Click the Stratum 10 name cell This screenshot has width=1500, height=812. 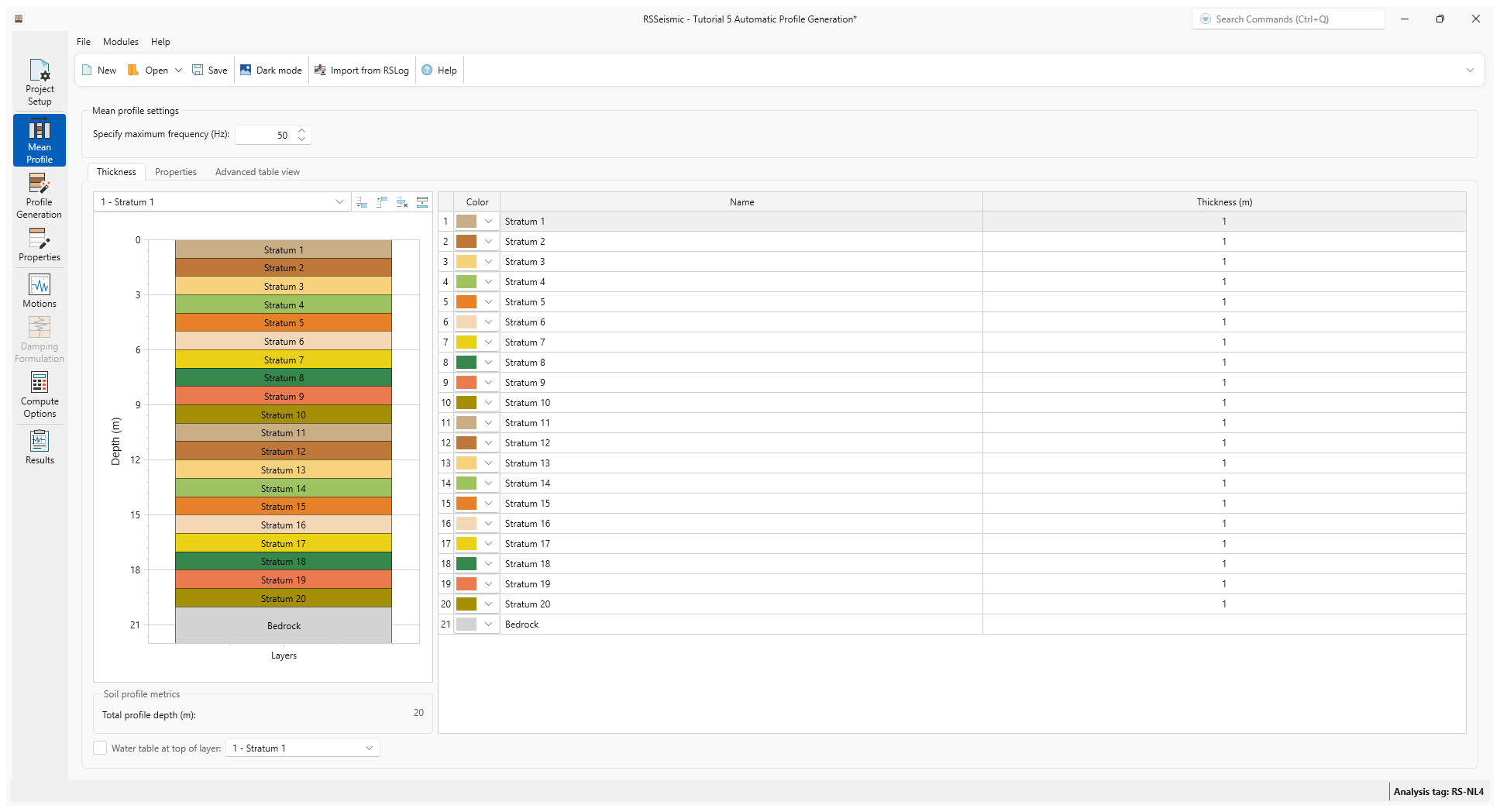(x=741, y=403)
